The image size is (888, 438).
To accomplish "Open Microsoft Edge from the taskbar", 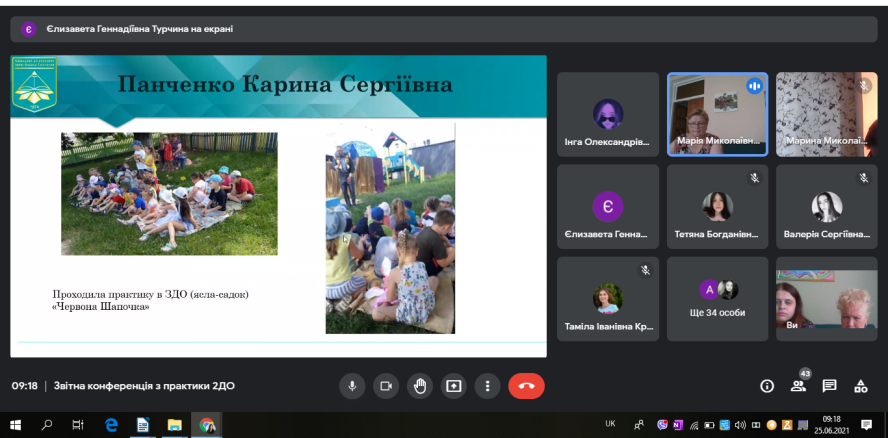I will (x=112, y=425).
